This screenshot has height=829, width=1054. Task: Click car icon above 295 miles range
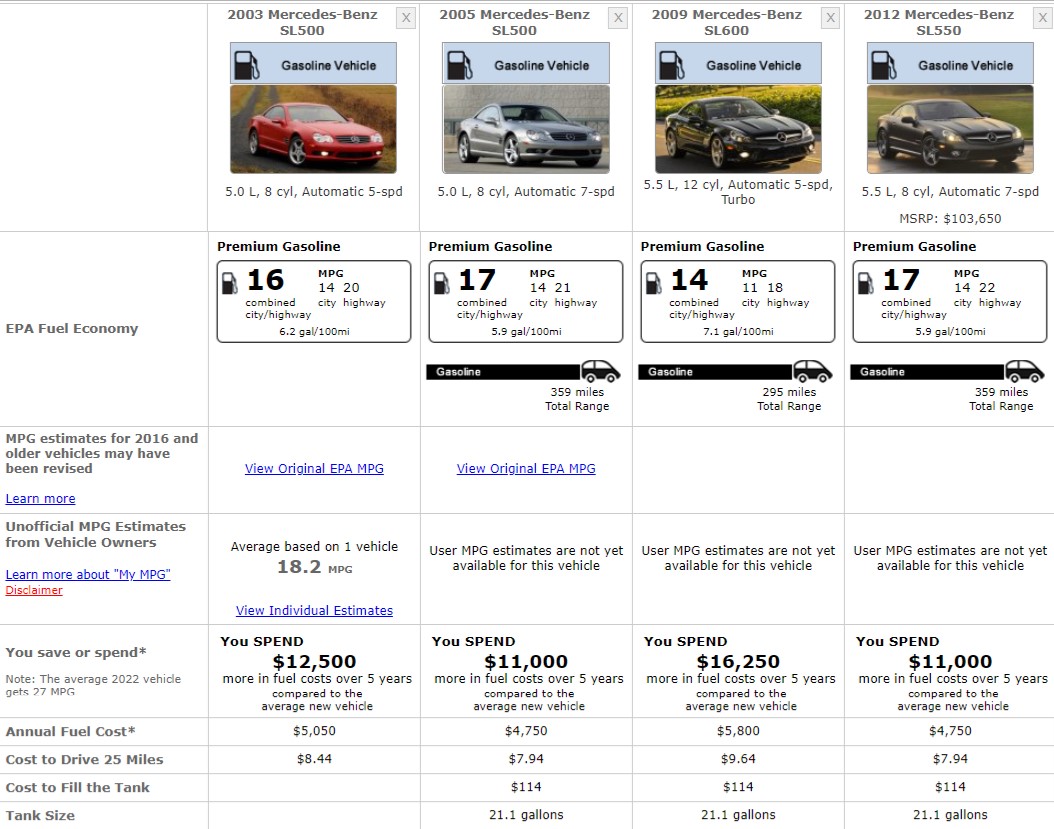812,370
